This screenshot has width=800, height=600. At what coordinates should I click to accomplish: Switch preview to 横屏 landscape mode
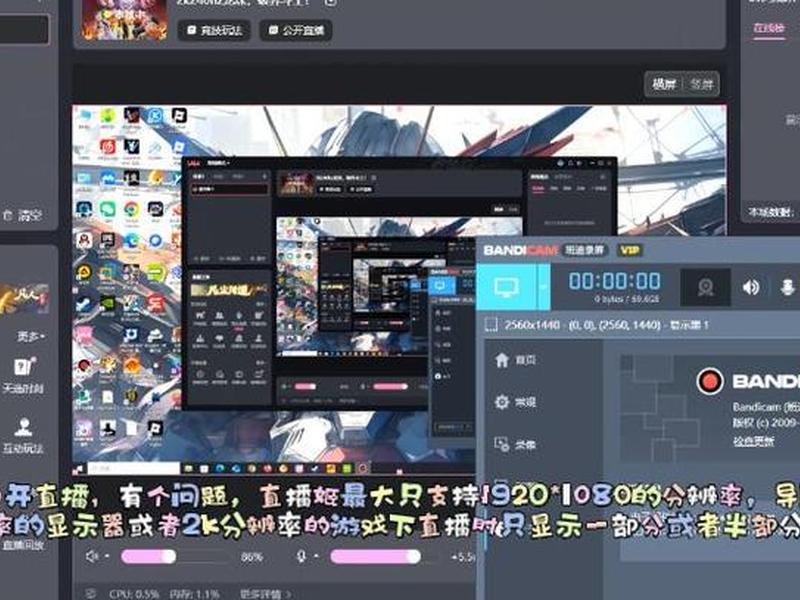click(x=664, y=84)
